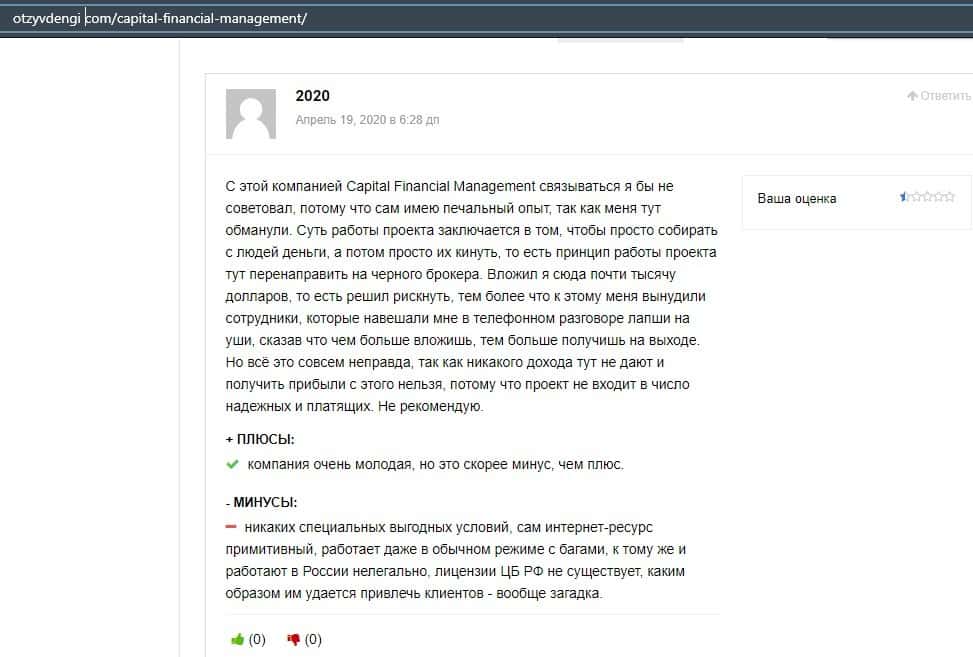This screenshot has width=973, height=657.
Task: Click the green checkmark beside плюсы item
Action: (x=233, y=464)
